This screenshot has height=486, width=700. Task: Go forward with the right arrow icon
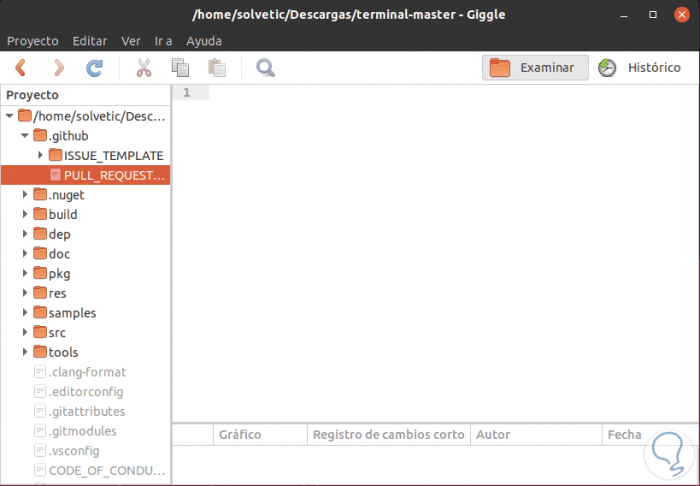[58, 68]
